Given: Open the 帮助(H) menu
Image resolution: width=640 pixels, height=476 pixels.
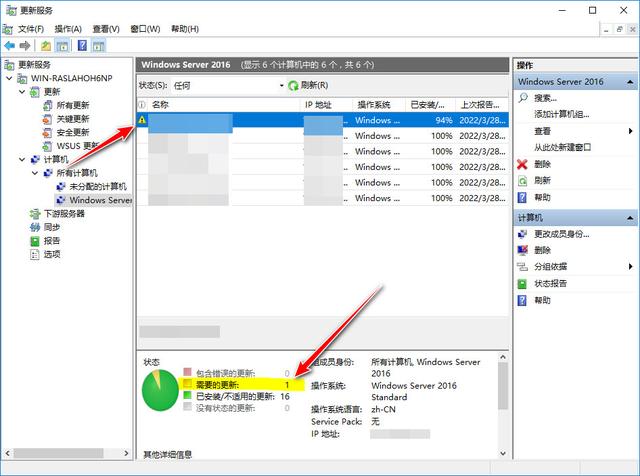Looking at the screenshot, I should coord(185,29).
